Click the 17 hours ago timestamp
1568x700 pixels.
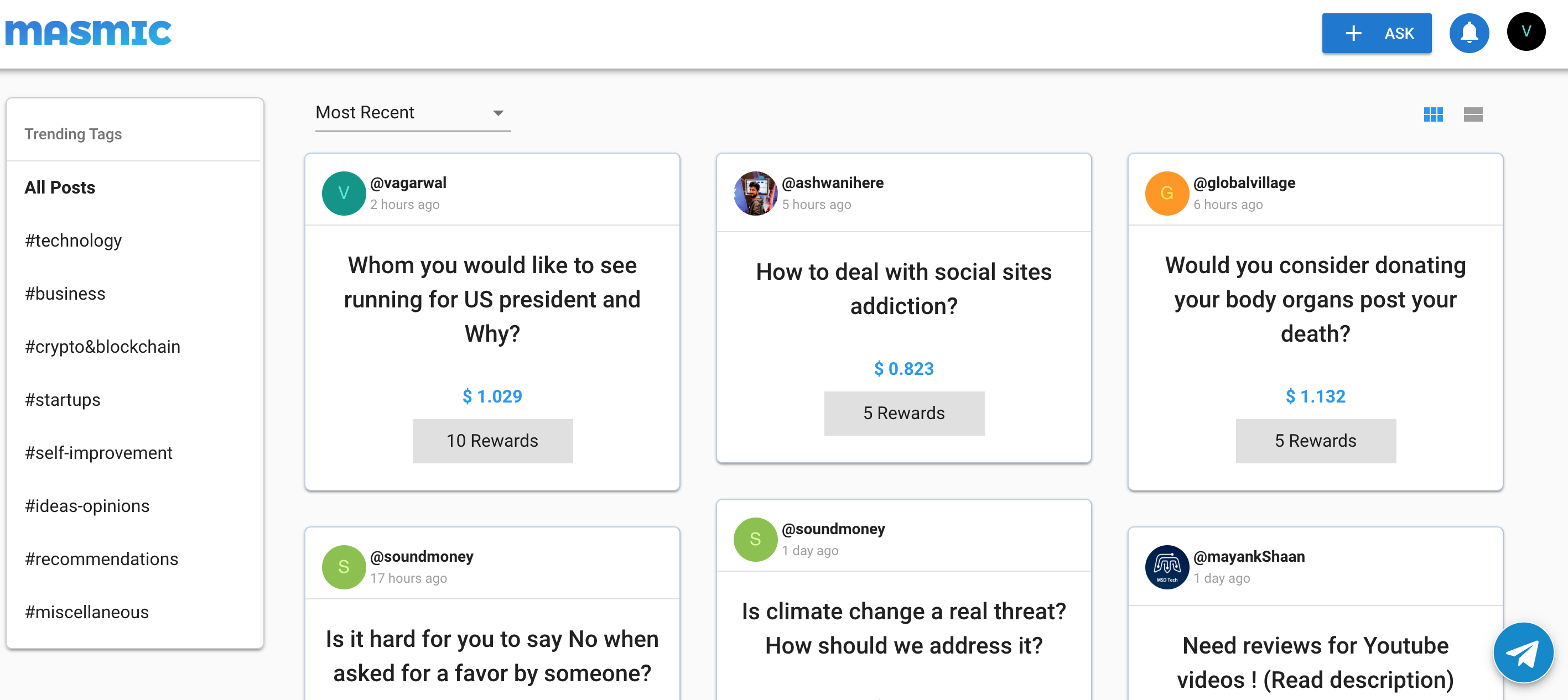[x=408, y=578]
